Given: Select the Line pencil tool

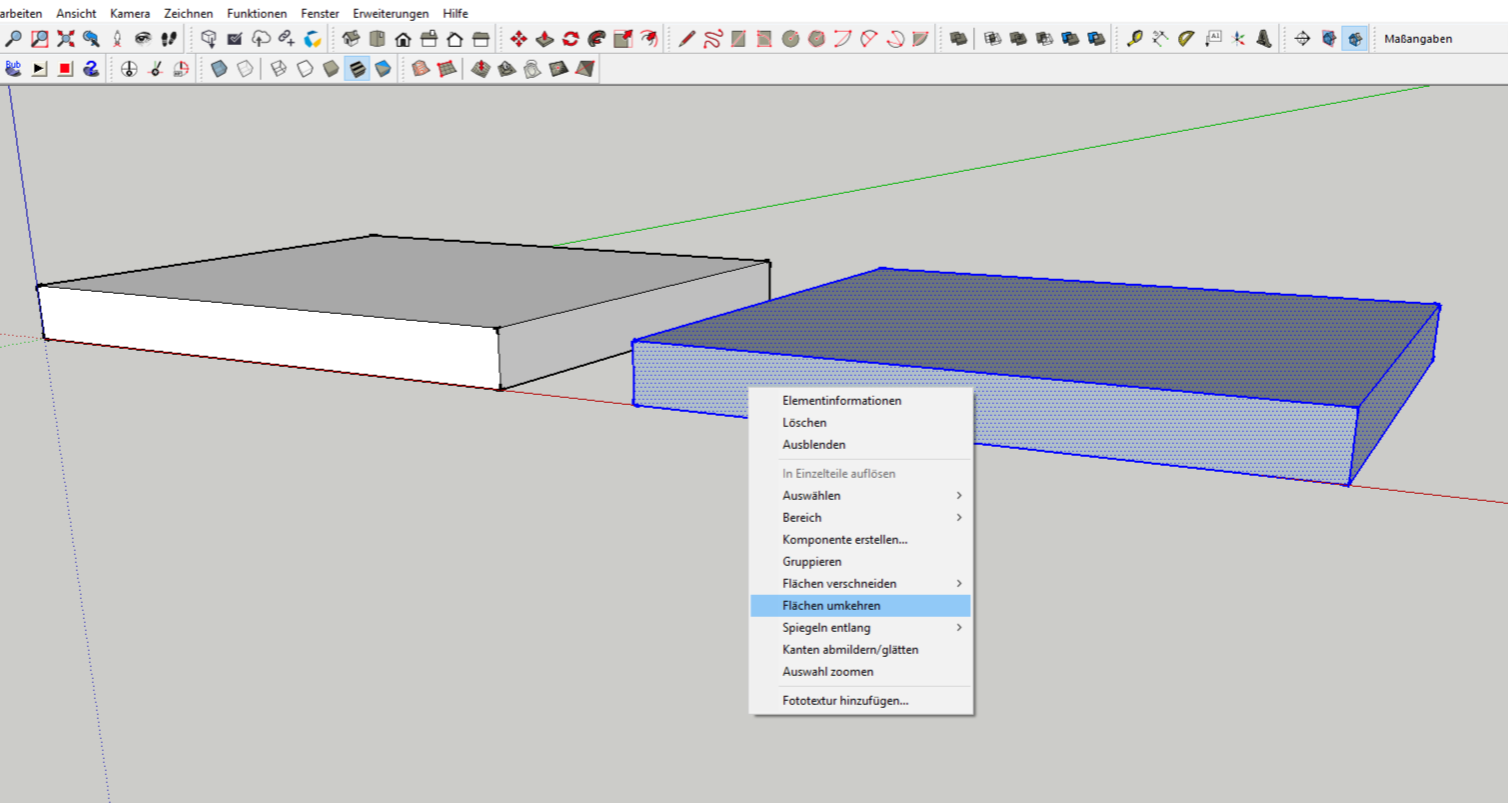Looking at the screenshot, I should click(687, 39).
